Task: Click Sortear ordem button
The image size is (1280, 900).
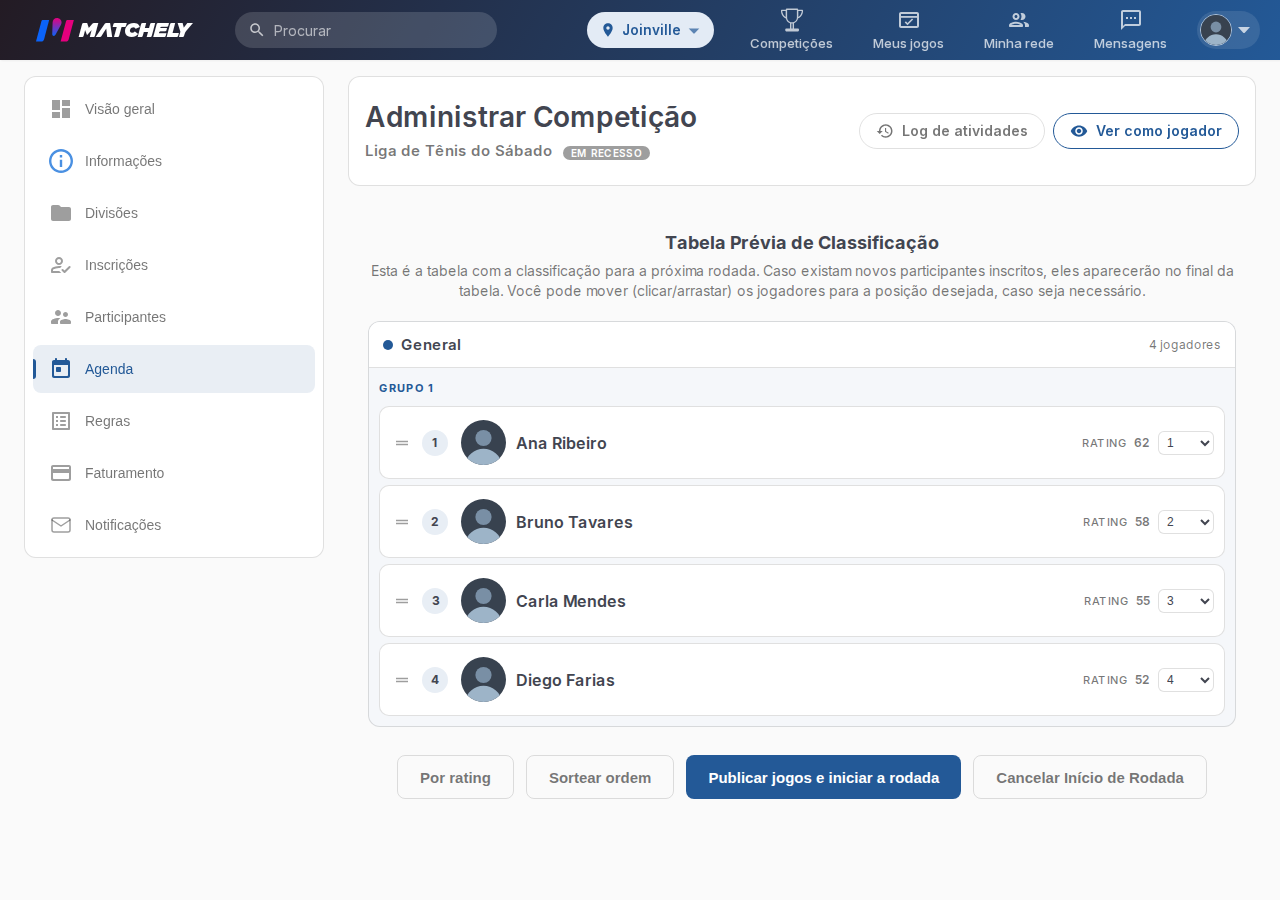Action: [x=600, y=777]
